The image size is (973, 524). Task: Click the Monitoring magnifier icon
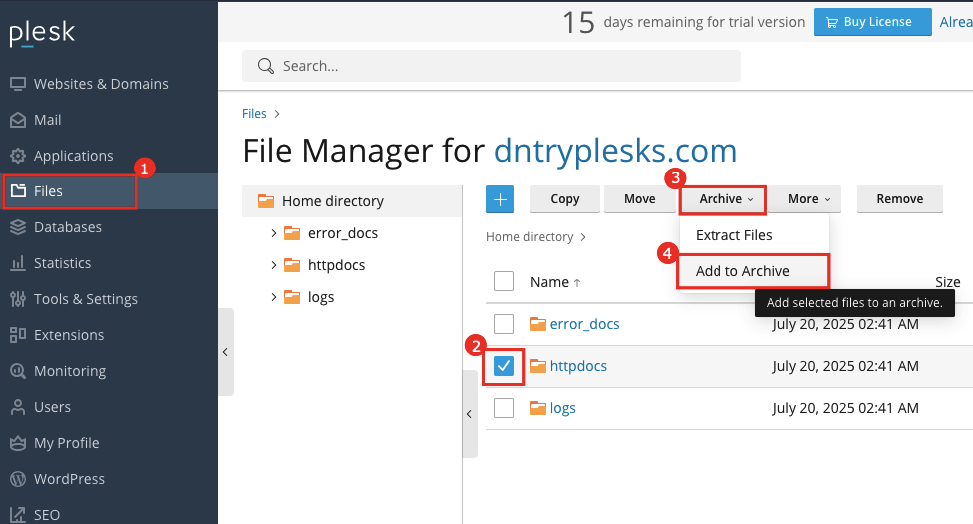[18, 371]
